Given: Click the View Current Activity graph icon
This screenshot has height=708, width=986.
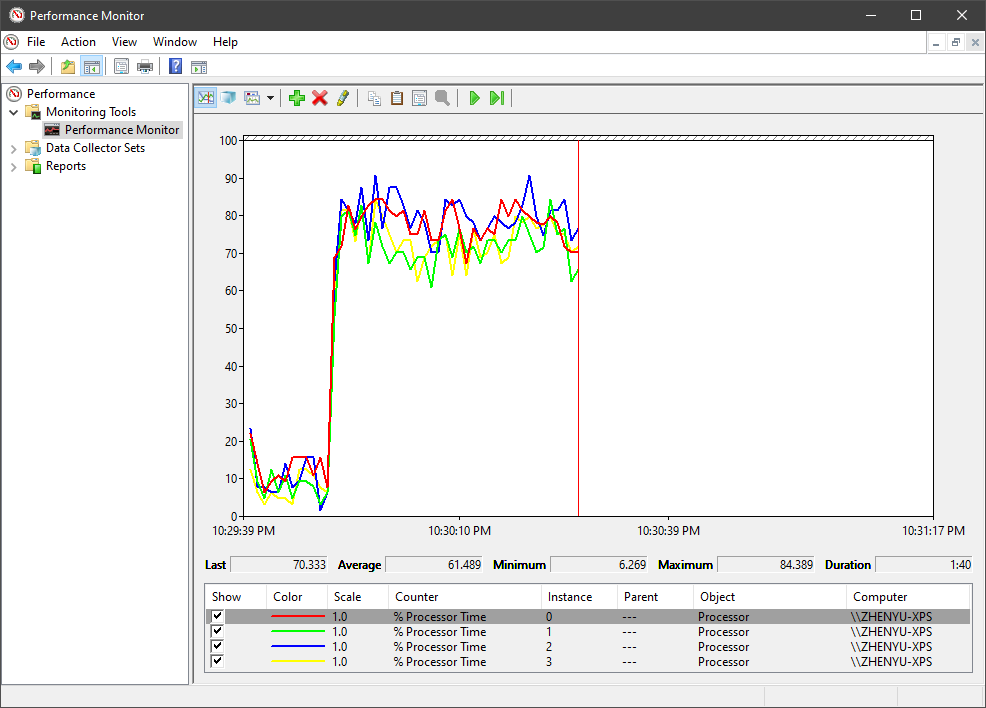Looking at the screenshot, I should [206, 98].
